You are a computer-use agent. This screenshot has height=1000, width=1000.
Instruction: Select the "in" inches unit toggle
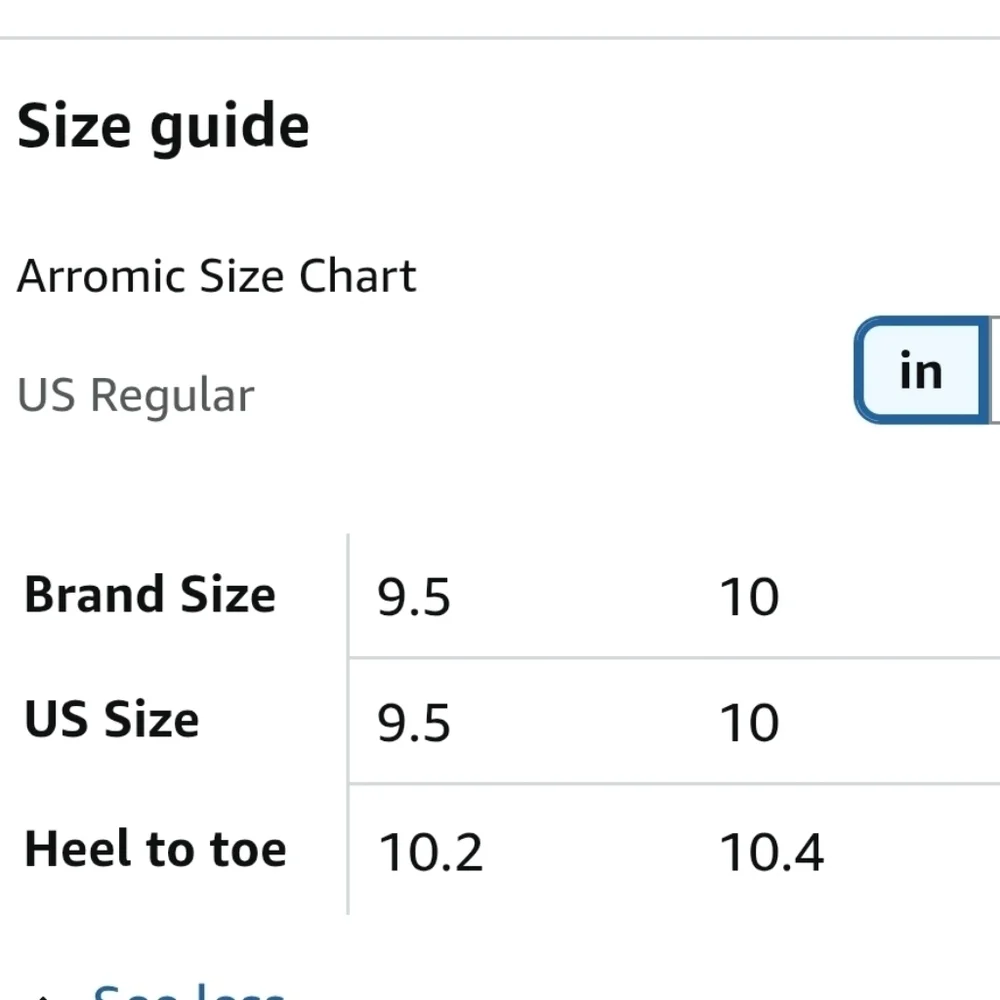point(920,371)
